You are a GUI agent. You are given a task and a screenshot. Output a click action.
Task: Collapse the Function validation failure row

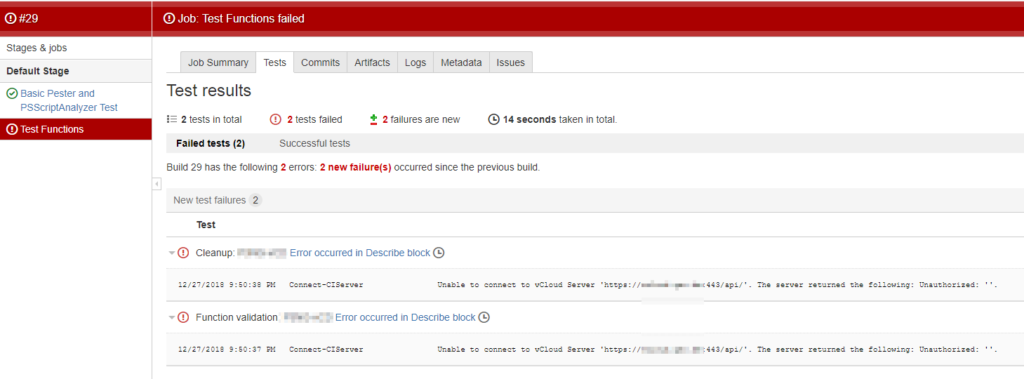coord(171,318)
